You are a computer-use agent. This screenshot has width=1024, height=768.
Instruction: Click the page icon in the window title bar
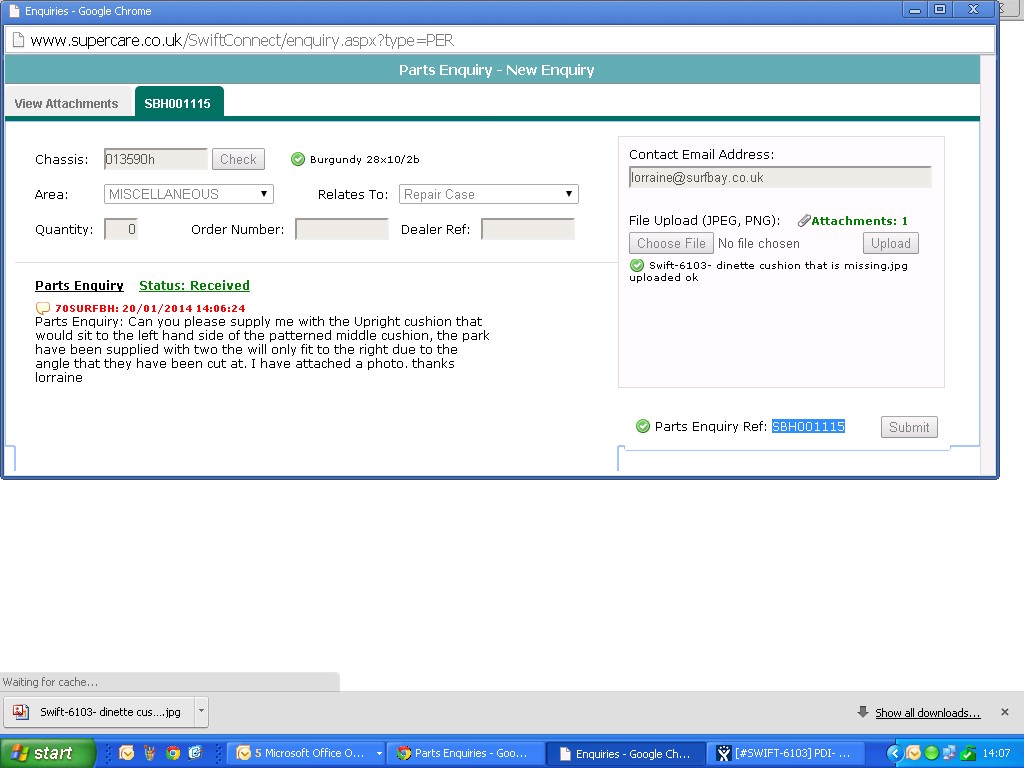[14, 11]
